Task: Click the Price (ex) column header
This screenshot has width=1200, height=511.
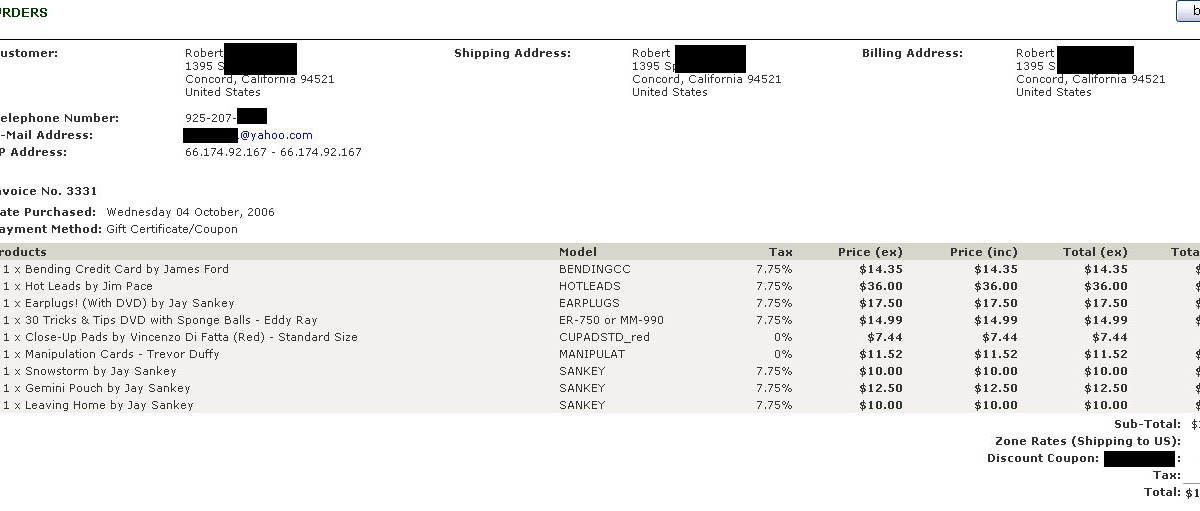Action: 870,252
